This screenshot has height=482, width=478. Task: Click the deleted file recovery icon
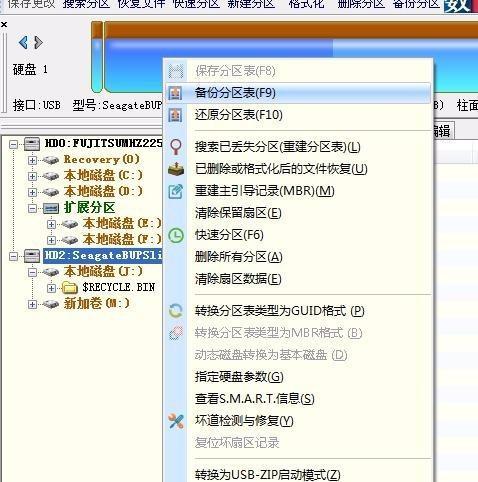[176, 169]
